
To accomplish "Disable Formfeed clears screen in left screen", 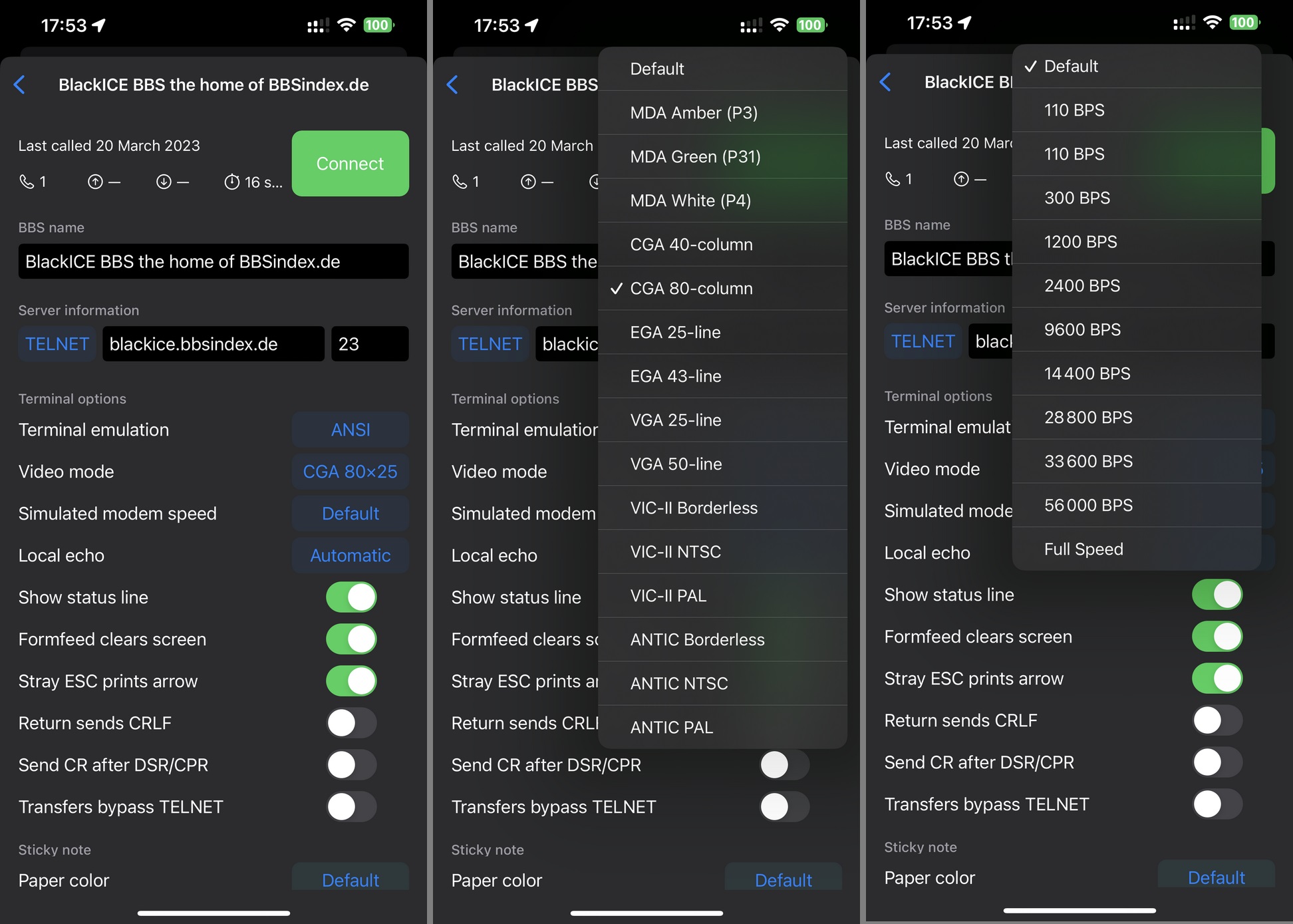I will [x=351, y=639].
